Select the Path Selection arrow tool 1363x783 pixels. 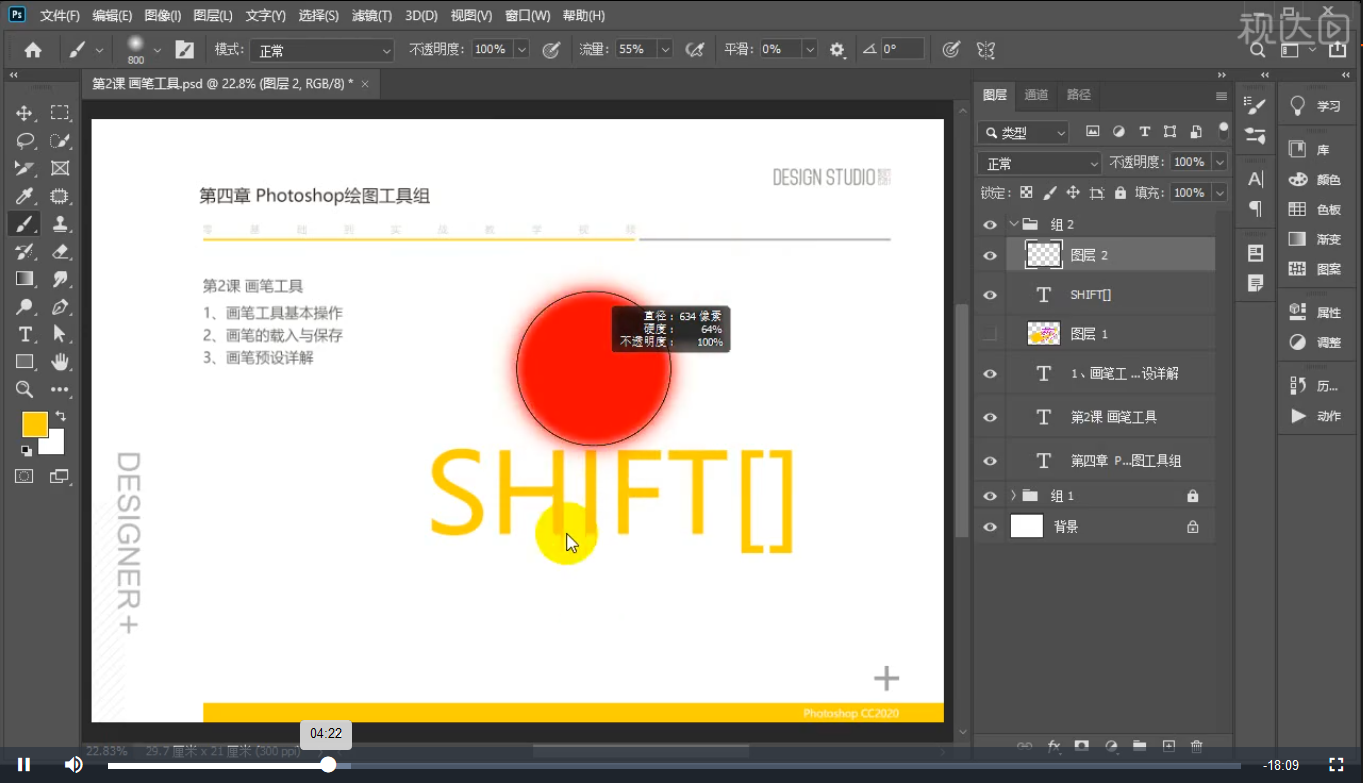coord(60,334)
